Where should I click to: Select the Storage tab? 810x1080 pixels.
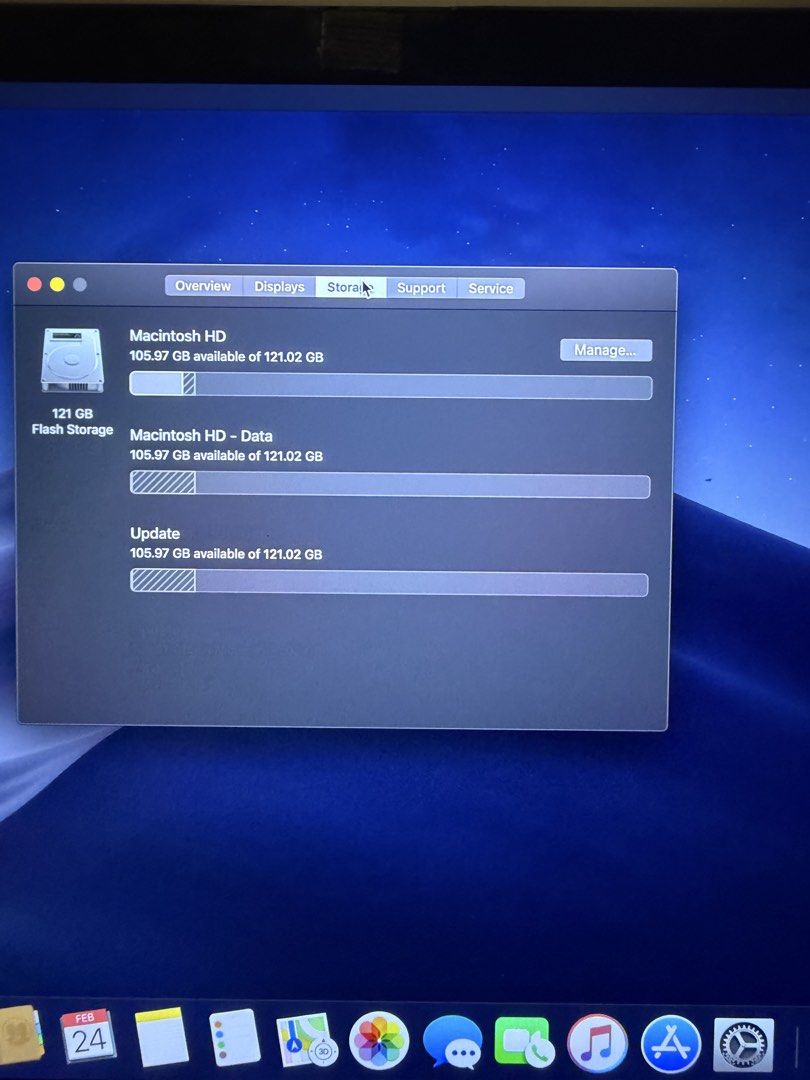(x=351, y=287)
